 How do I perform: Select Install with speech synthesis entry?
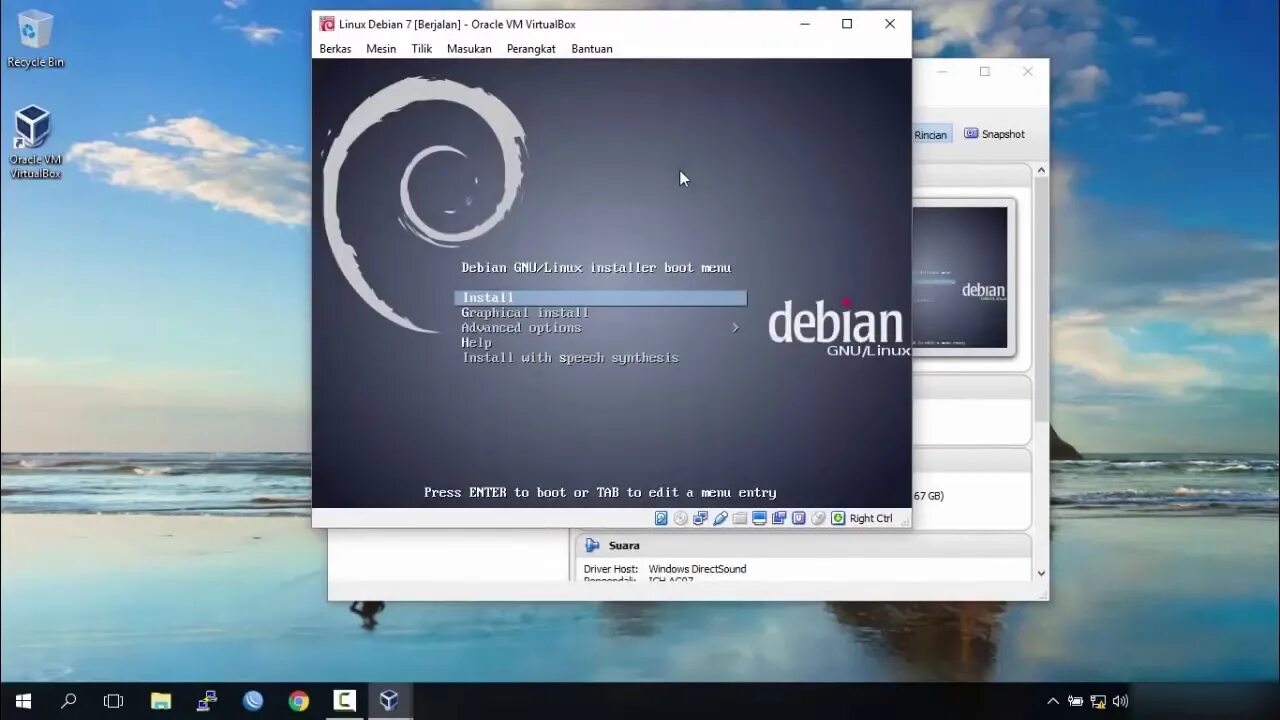[x=570, y=358]
